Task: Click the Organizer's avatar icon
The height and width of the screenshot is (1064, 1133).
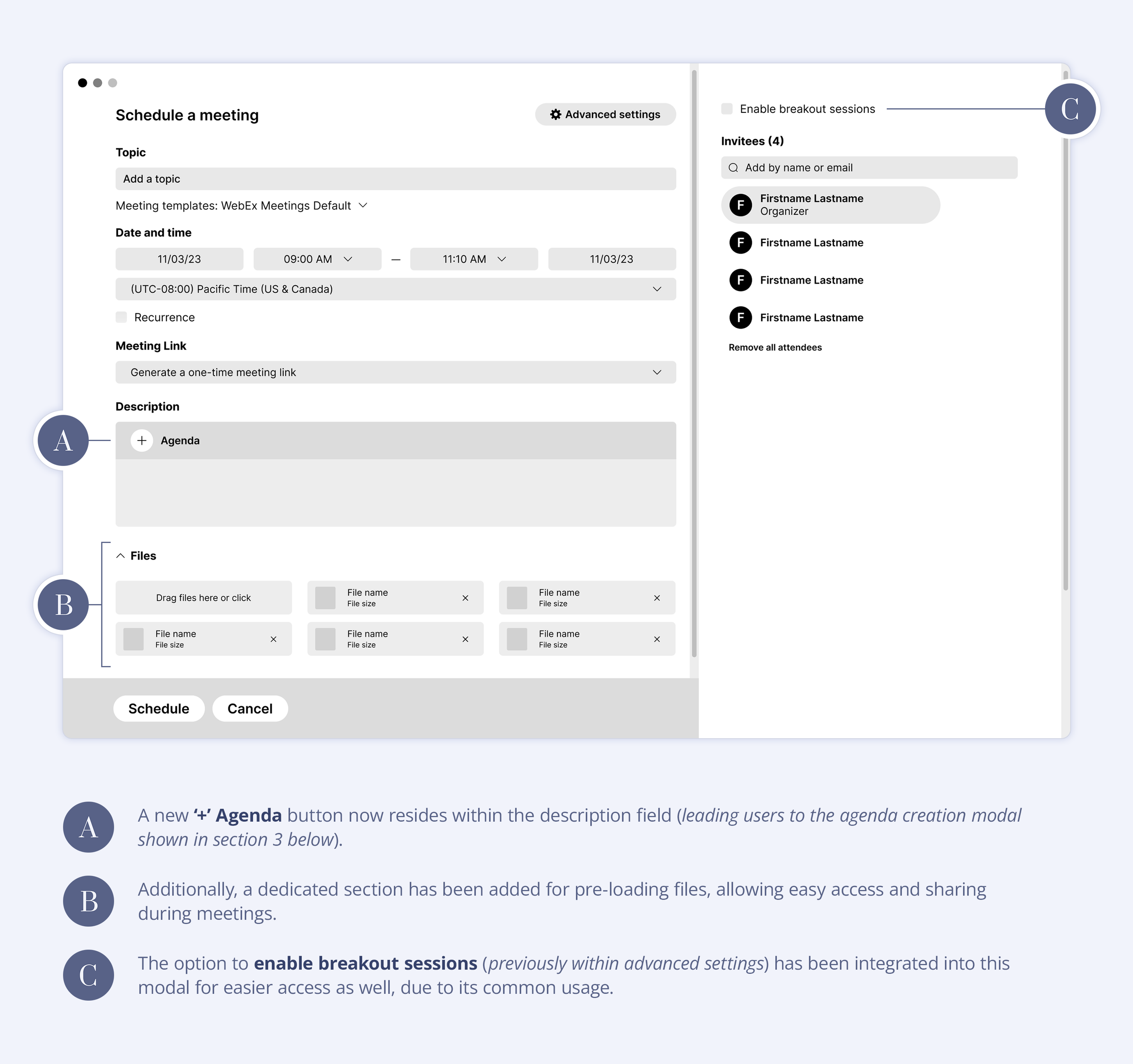Action: [x=741, y=205]
